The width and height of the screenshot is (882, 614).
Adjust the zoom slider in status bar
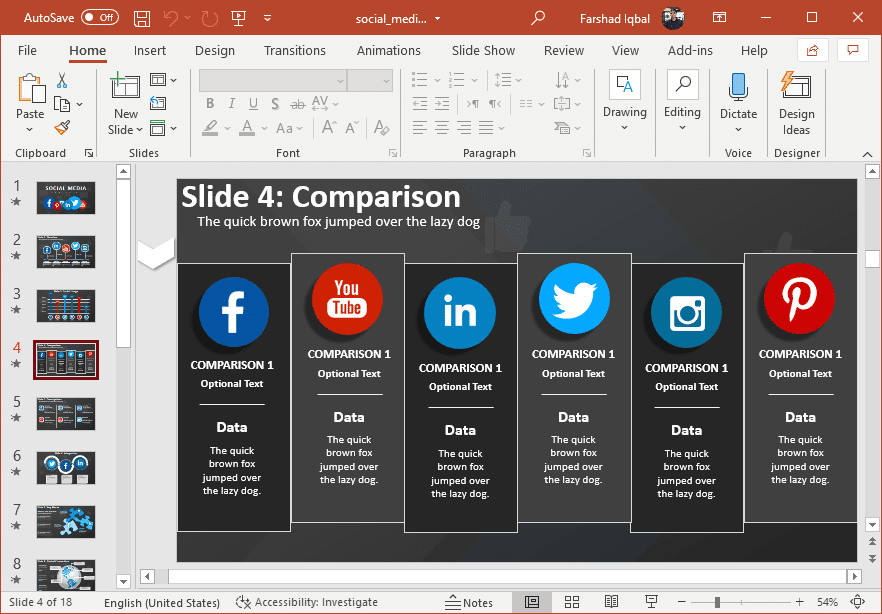coord(717,602)
